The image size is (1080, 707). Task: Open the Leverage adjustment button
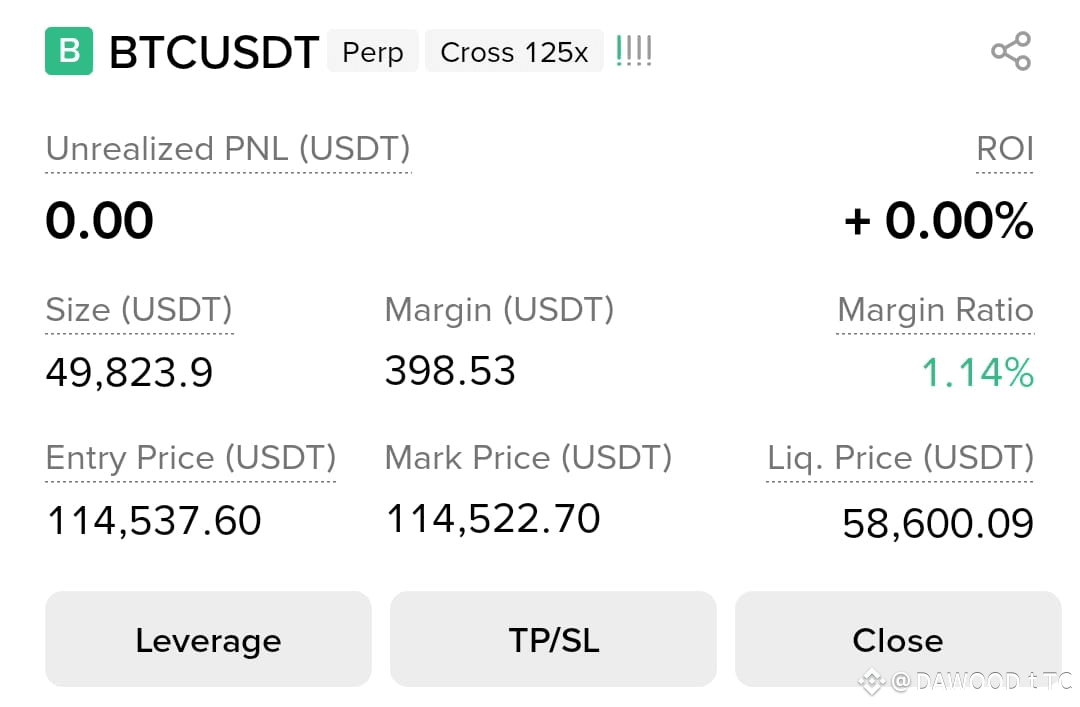point(208,639)
